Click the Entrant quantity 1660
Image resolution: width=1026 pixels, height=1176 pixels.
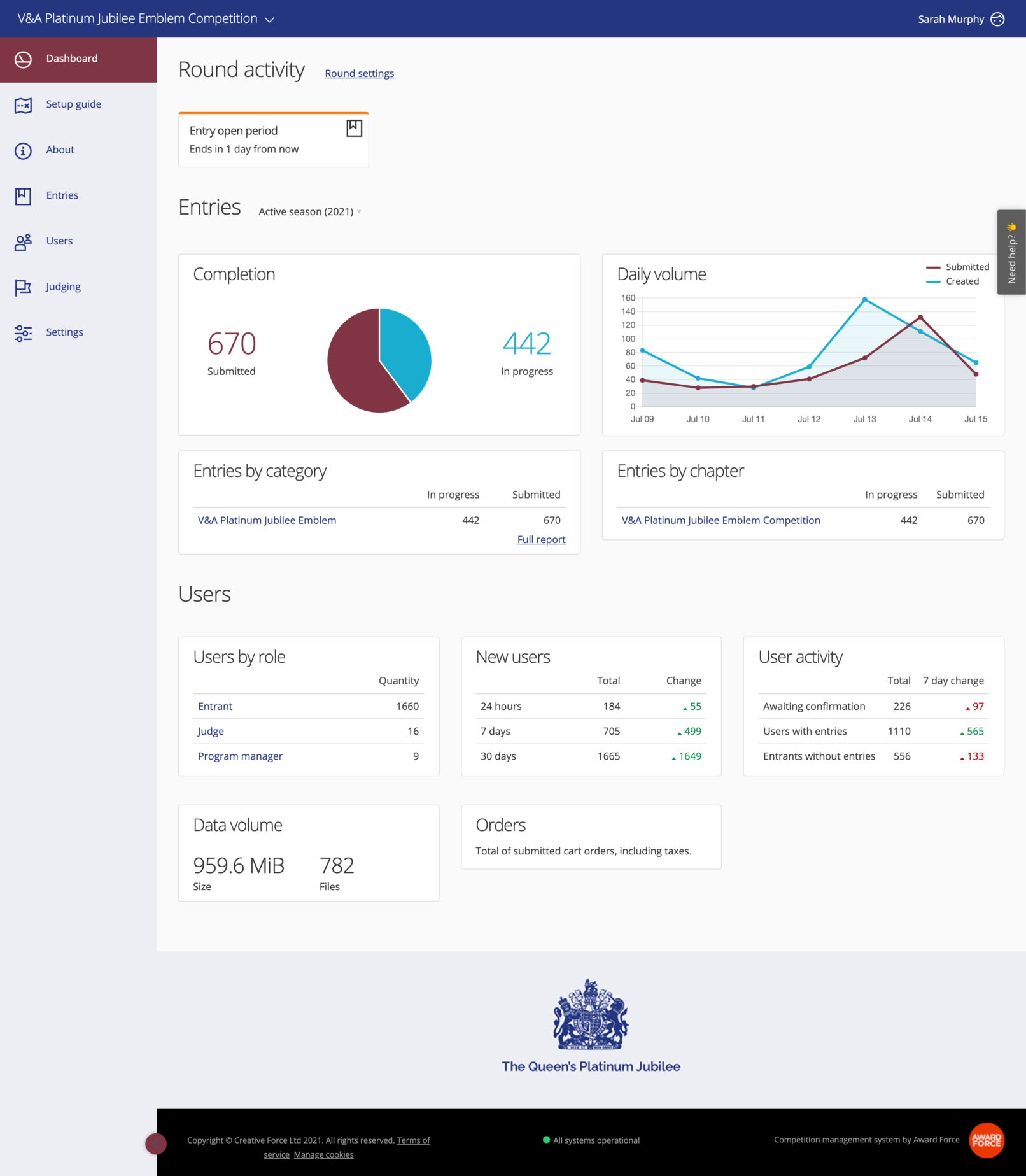click(407, 706)
